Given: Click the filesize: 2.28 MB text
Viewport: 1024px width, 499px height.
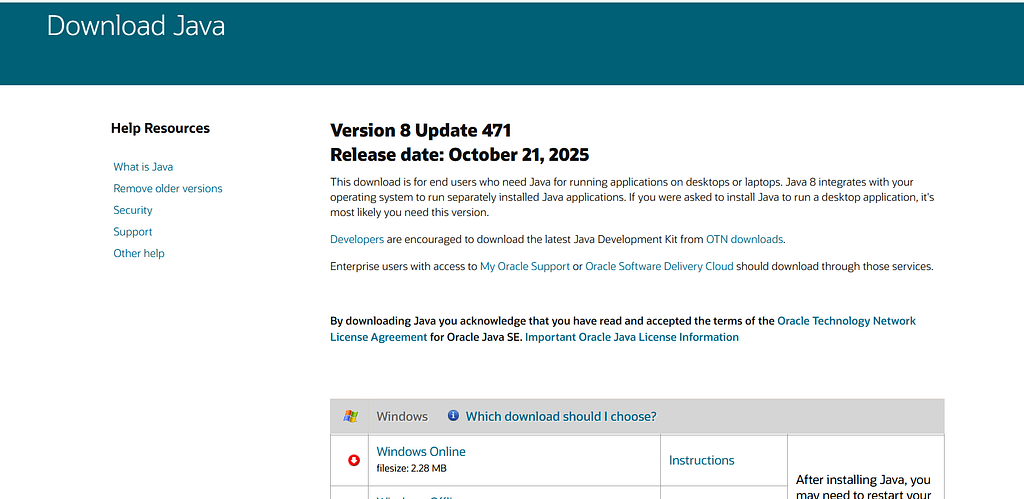Looking at the screenshot, I should (411, 468).
